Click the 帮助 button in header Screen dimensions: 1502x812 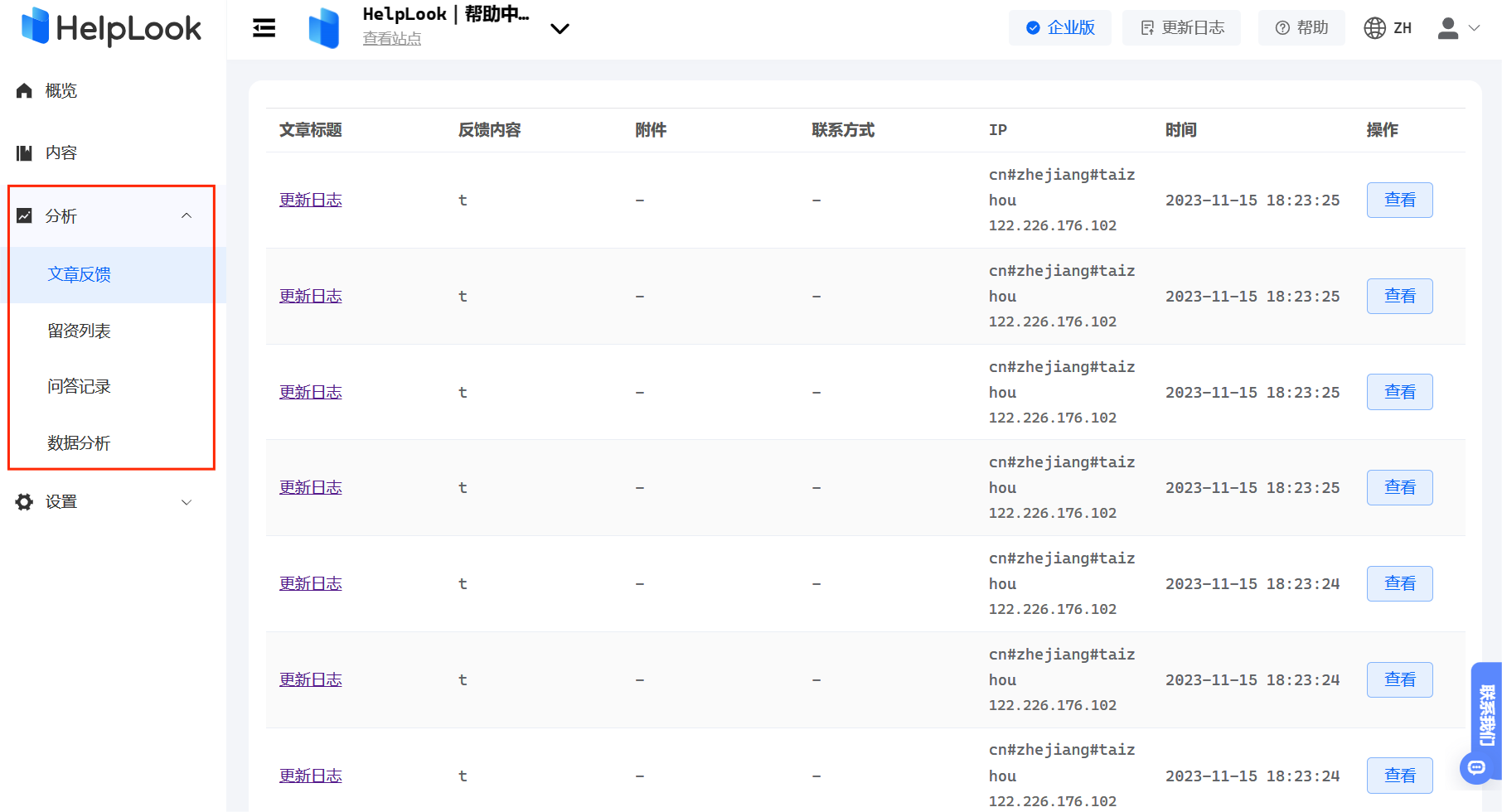pos(1301,28)
